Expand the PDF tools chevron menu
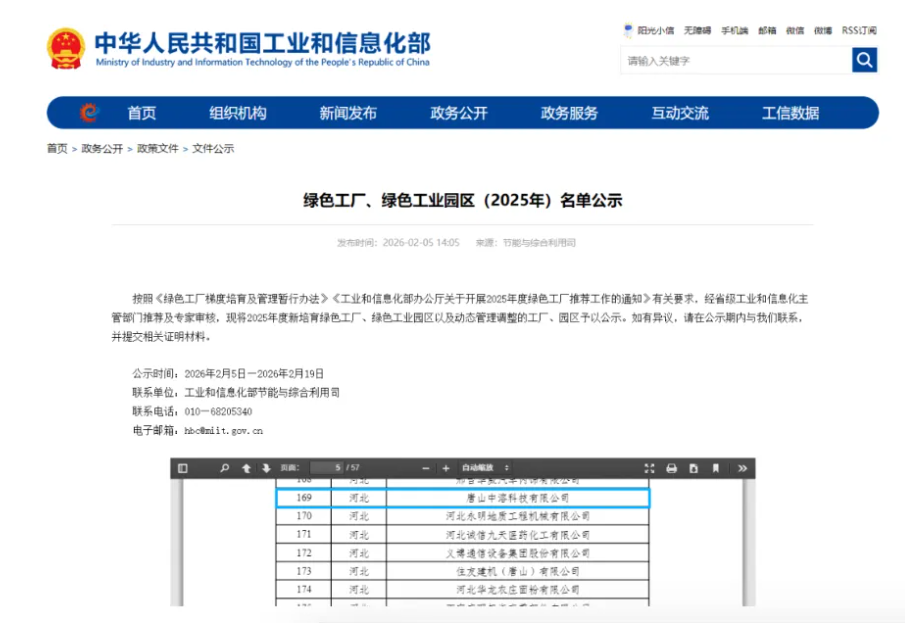The height and width of the screenshot is (623, 905). 742,468
